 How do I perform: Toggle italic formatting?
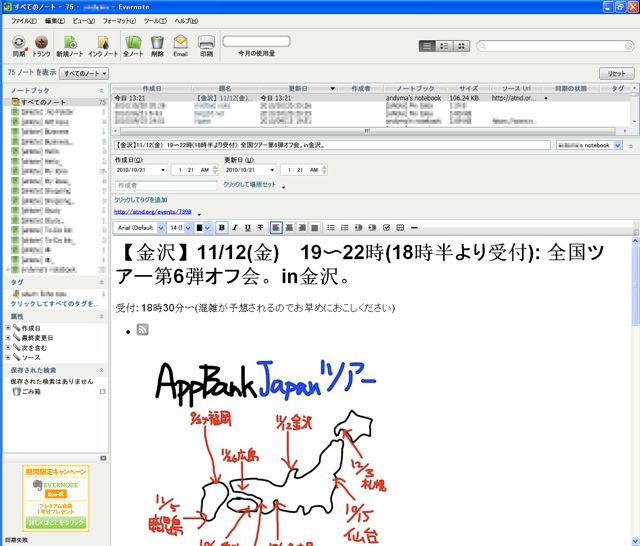[x=235, y=228]
